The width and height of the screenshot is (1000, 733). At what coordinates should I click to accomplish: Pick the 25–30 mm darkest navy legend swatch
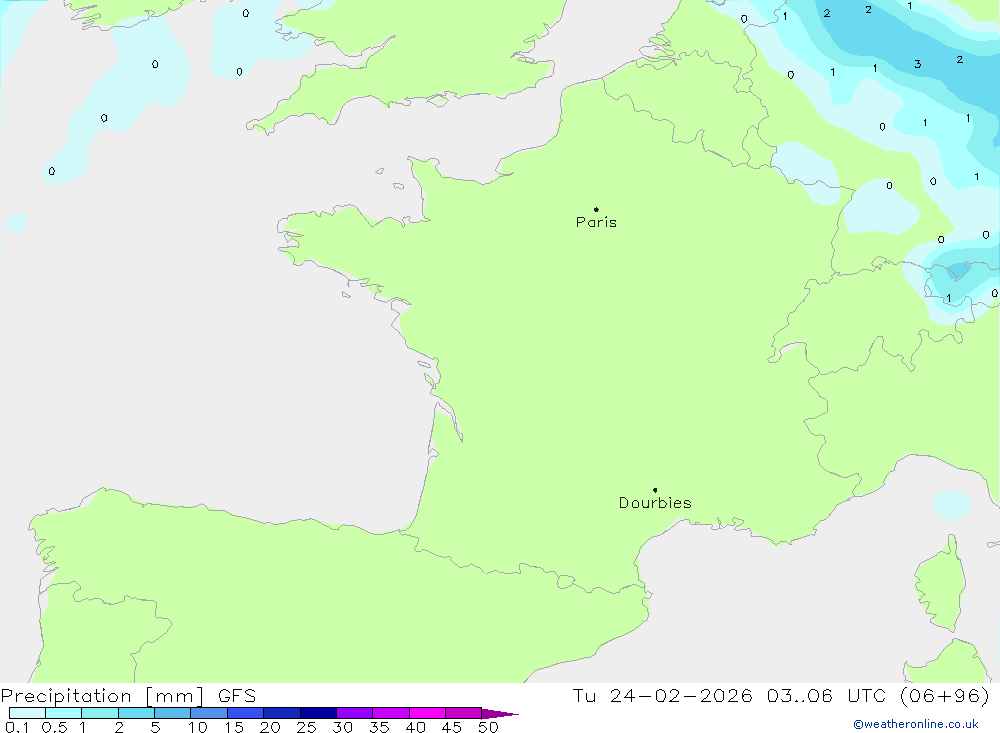318,713
